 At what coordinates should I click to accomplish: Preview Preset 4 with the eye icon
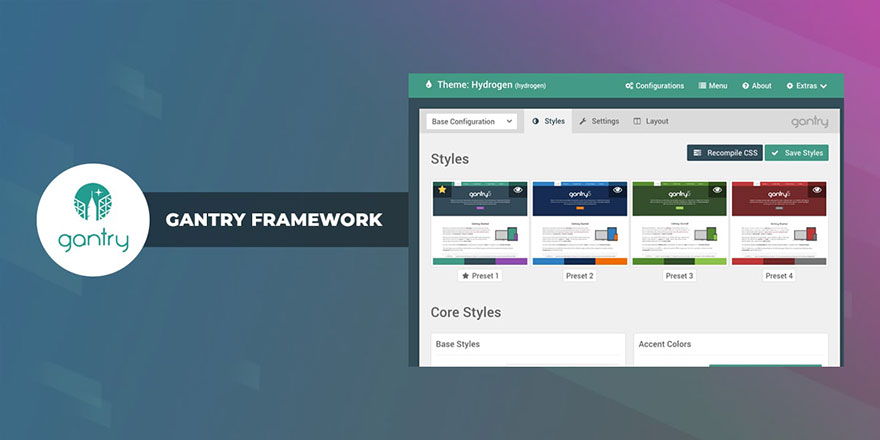[x=817, y=190]
